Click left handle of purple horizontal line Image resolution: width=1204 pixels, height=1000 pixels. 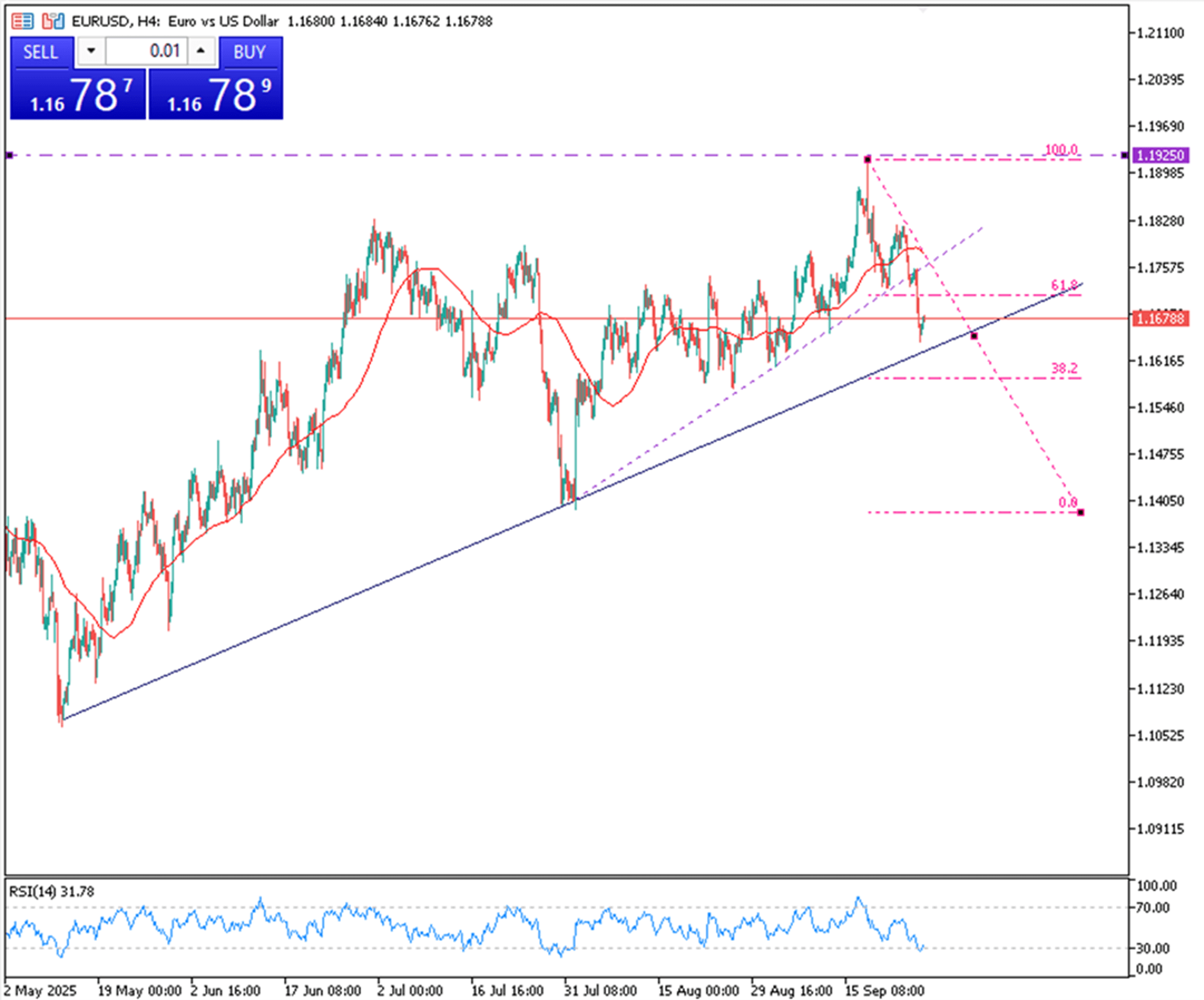coord(9,155)
